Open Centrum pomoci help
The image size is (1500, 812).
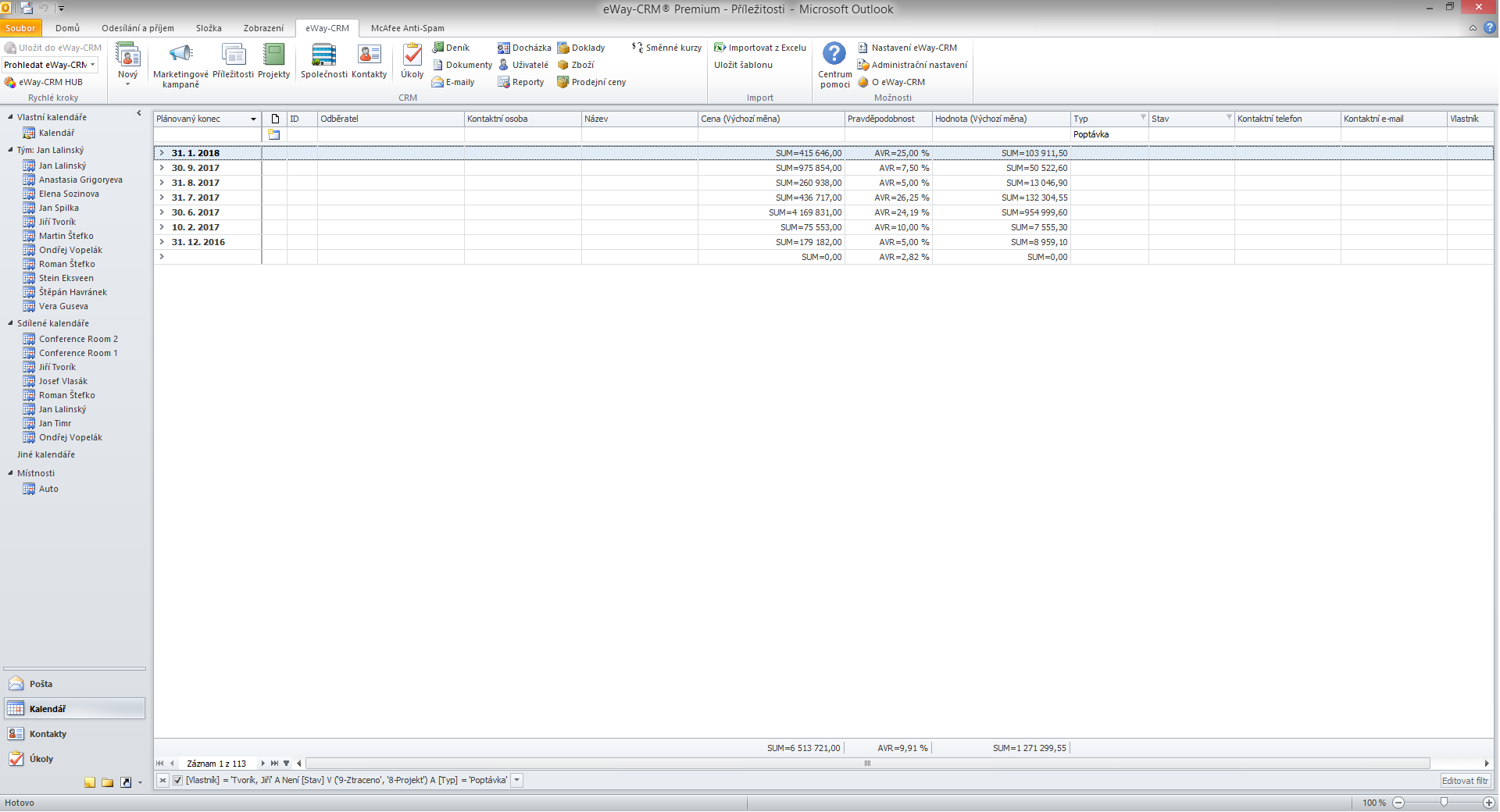point(834,66)
